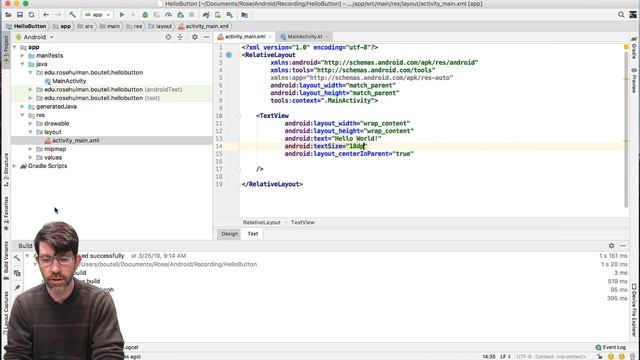Screen dimensions: 640x360
Task: Expand the generatedJava folder arrow
Action: [22, 107]
